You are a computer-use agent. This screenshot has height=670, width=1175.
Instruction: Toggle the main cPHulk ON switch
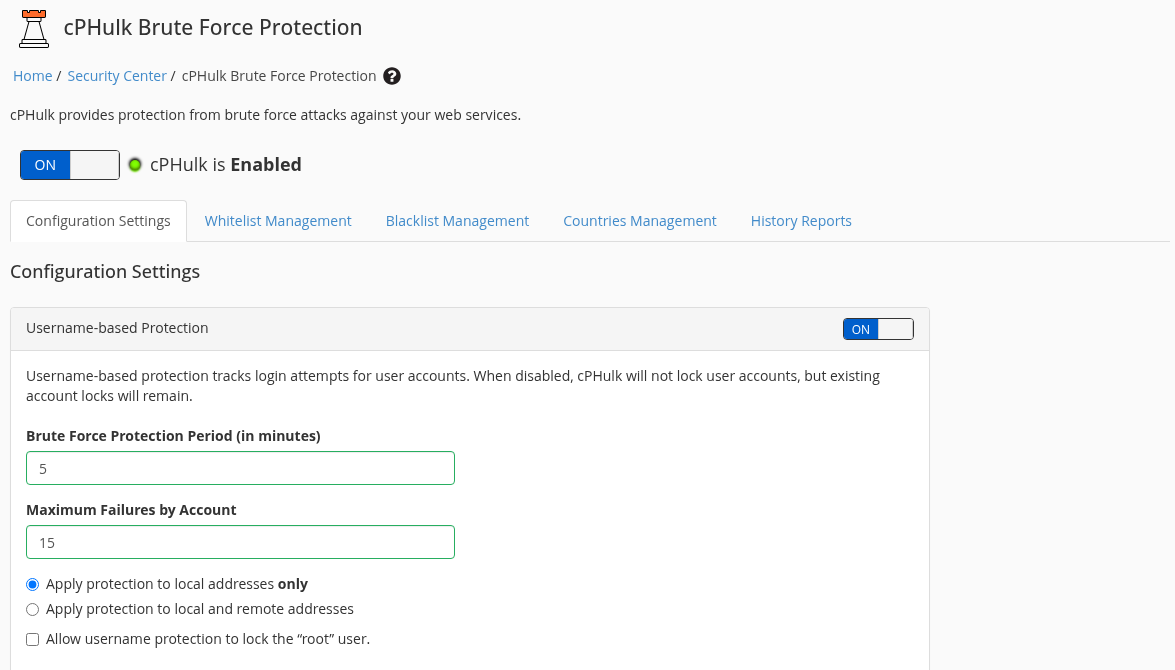pyautogui.click(x=70, y=165)
